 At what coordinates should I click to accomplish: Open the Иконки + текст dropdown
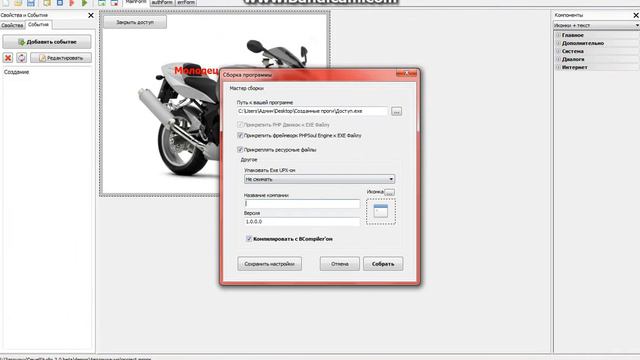click(596, 25)
